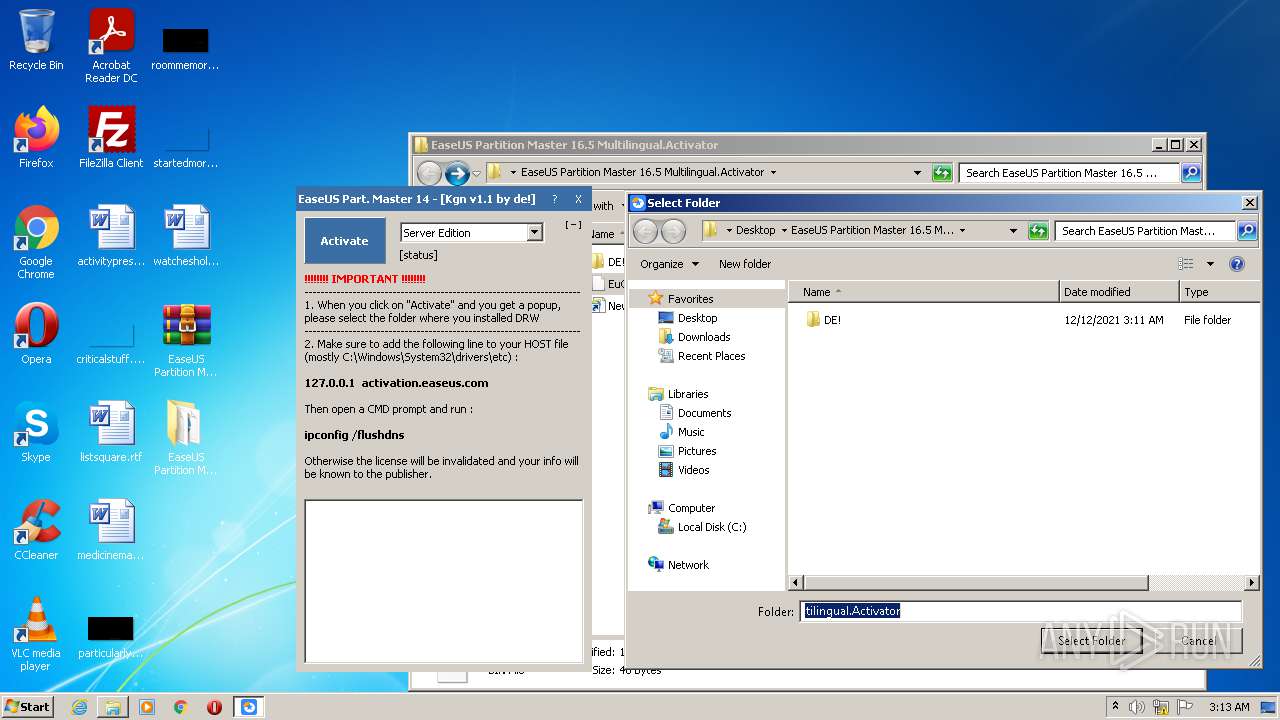Screen dimensions: 1280x720
Task: Click the Select Folder button
Action: 1092,641
